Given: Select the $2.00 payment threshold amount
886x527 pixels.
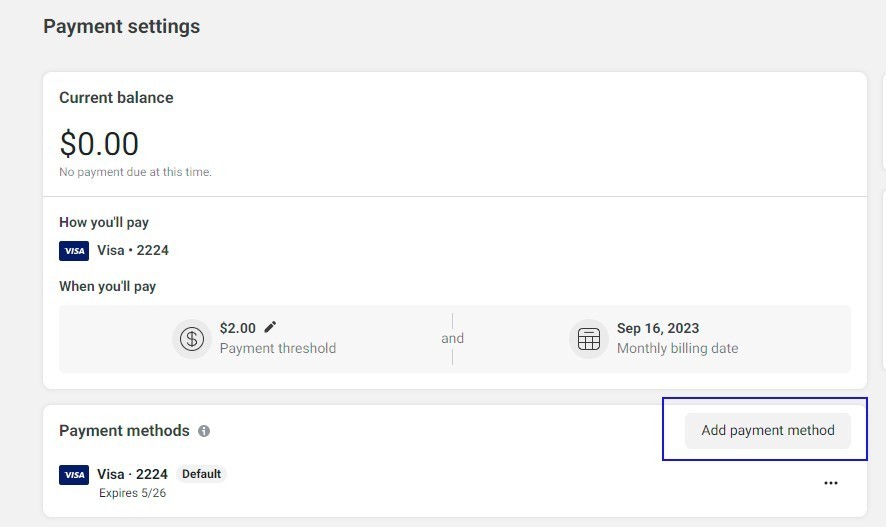Looking at the screenshot, I should pyautogui.click(x=237, y=328).
